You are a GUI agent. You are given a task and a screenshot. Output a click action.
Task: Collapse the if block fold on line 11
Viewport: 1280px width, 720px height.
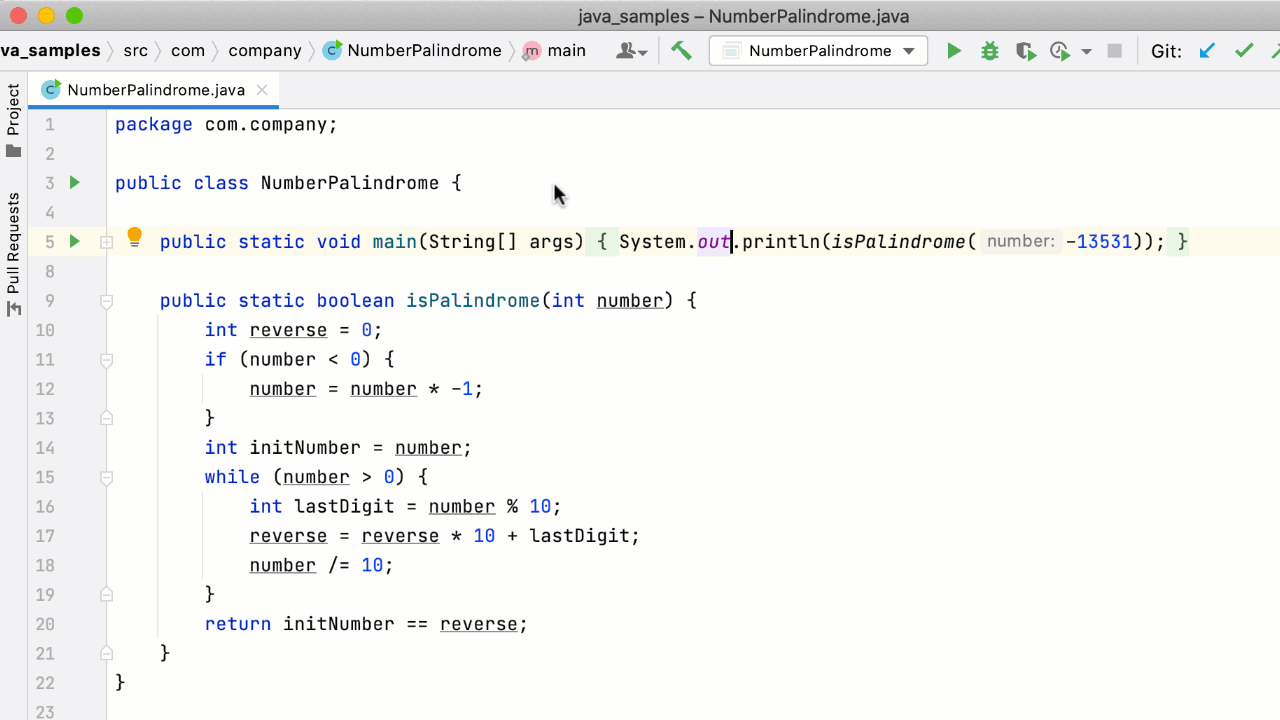(x=106, y=360)
